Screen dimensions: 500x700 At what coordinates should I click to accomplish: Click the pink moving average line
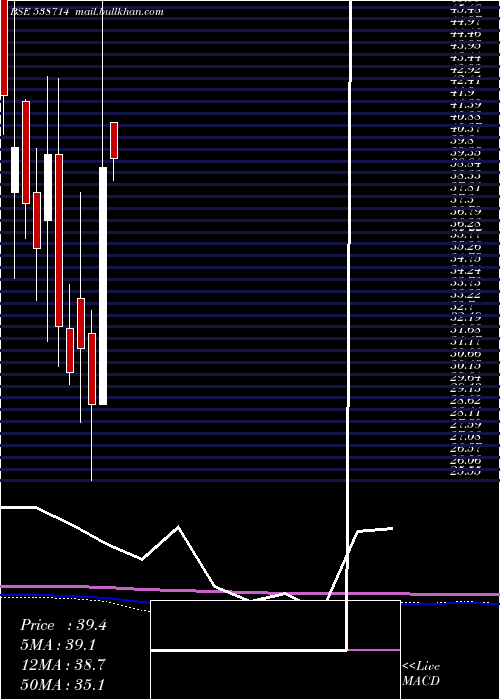[x=250, y=592]
